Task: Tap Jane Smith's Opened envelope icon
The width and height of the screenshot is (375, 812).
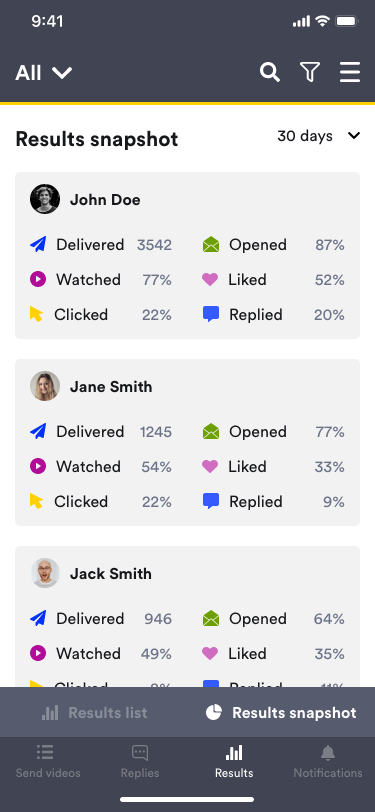Action: 211,431
